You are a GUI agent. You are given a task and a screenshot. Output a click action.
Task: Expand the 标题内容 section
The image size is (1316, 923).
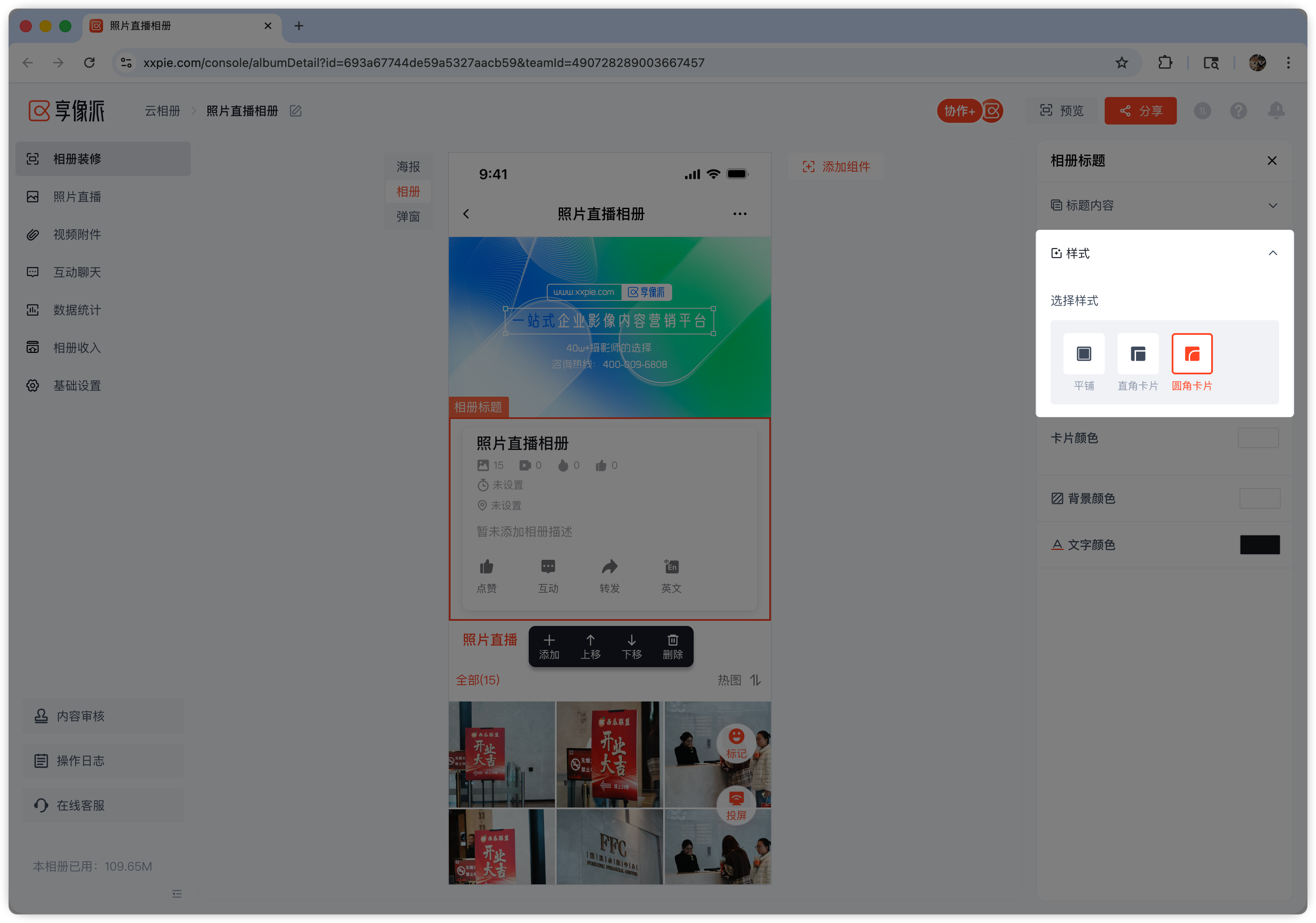point(1273,205)
